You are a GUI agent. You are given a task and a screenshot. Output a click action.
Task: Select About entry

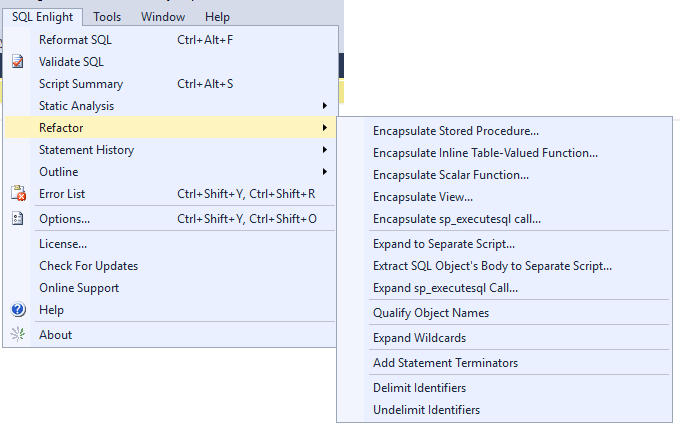click(x=170, y=335)
